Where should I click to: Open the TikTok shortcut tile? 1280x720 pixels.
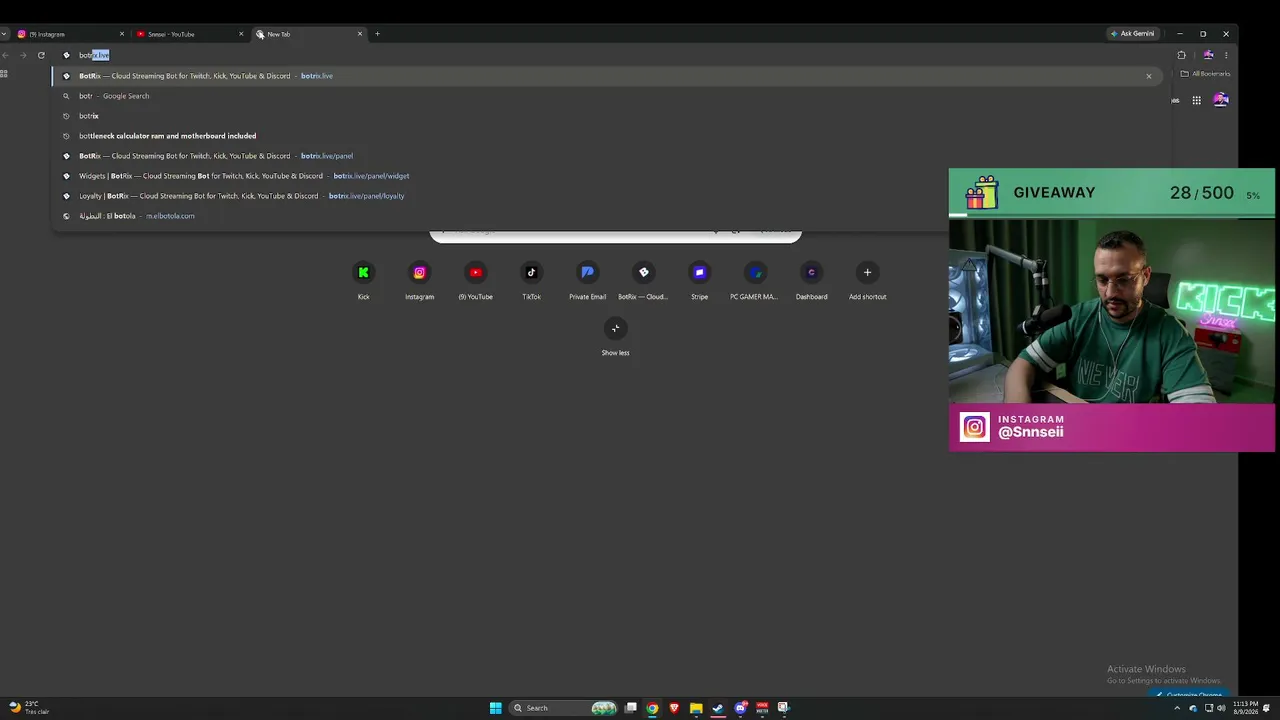tap(531, 280)
